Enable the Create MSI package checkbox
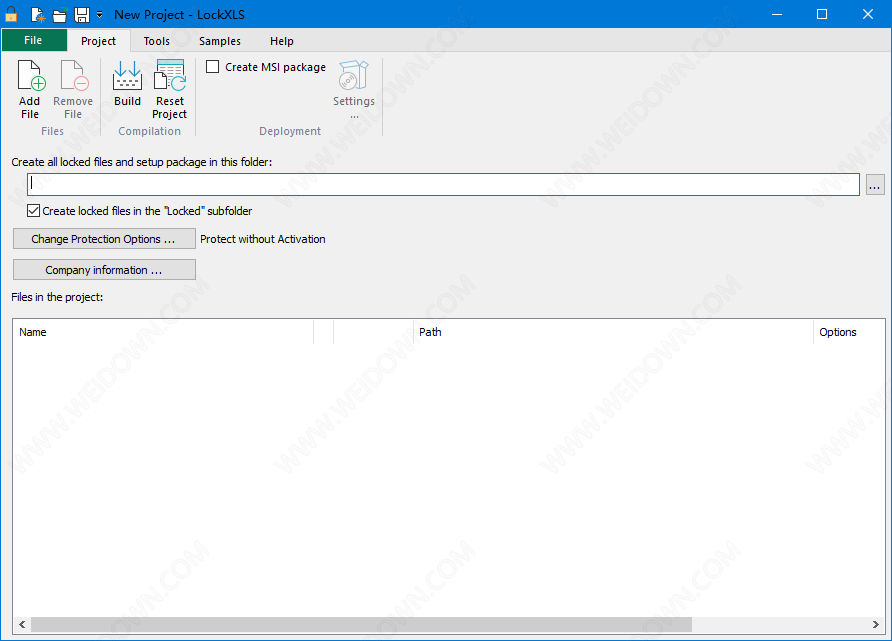This screenshot has width=892, height=641. [212, 67]
